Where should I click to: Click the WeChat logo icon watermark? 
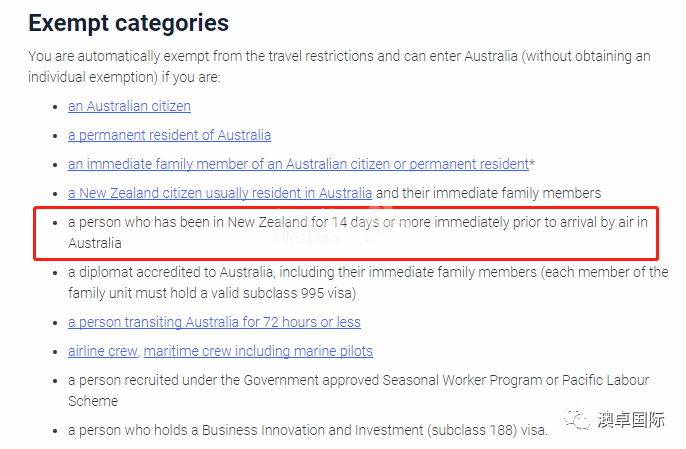(x=577, y=419)
